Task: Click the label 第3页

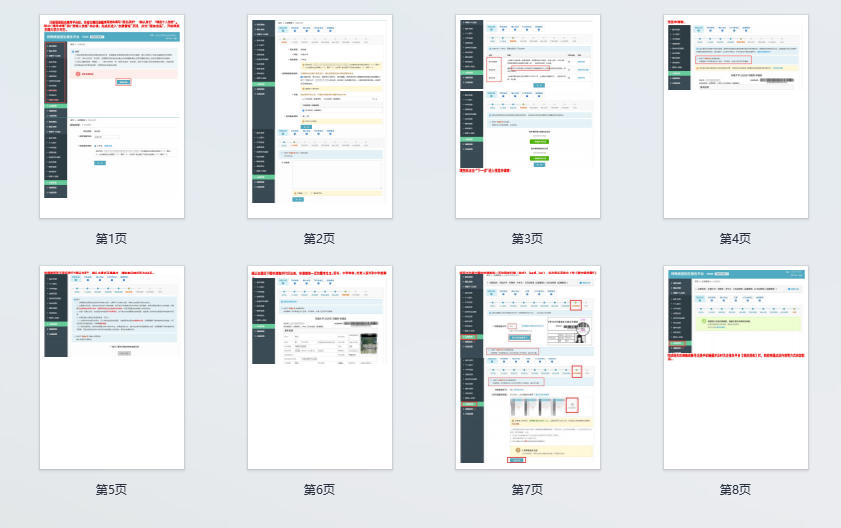Action: [x=528, y=239]
